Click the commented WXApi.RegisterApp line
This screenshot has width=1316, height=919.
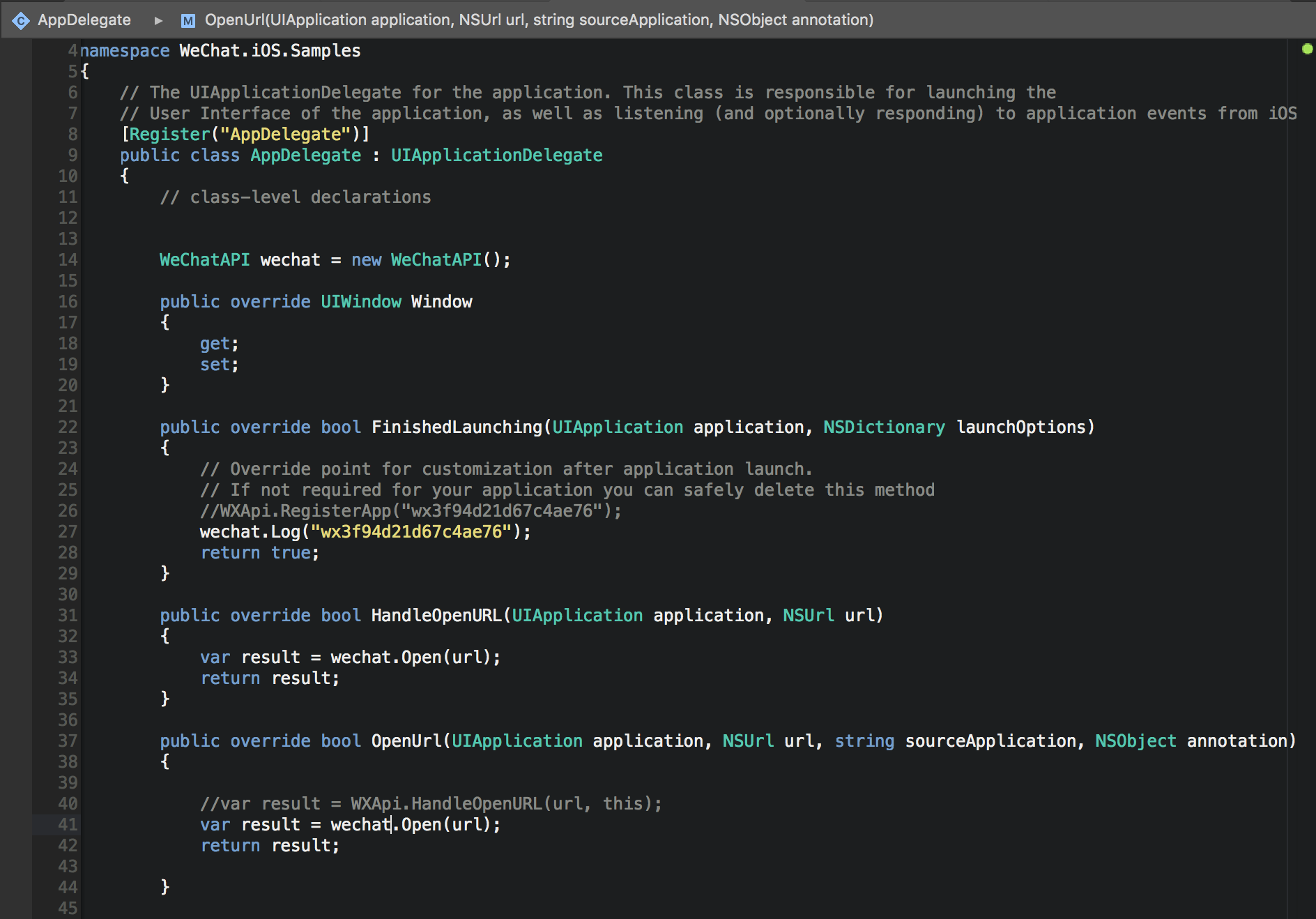[x=411, y=511]
